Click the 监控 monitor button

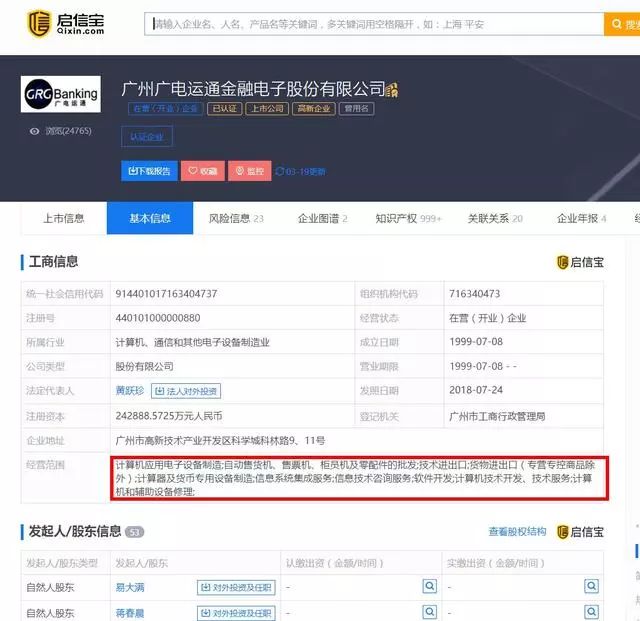[250, 171]
